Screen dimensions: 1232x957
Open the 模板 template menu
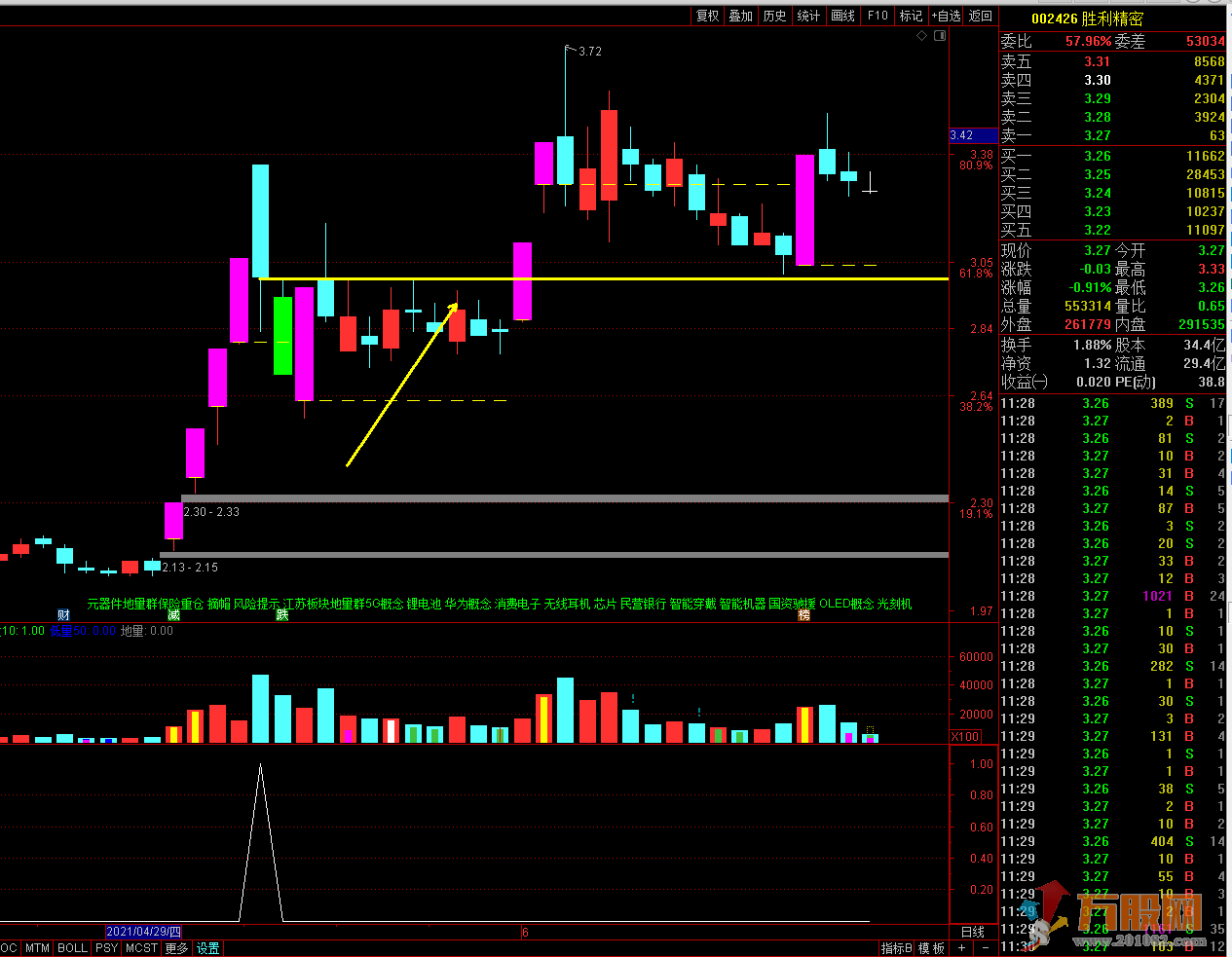pos(932,948)
